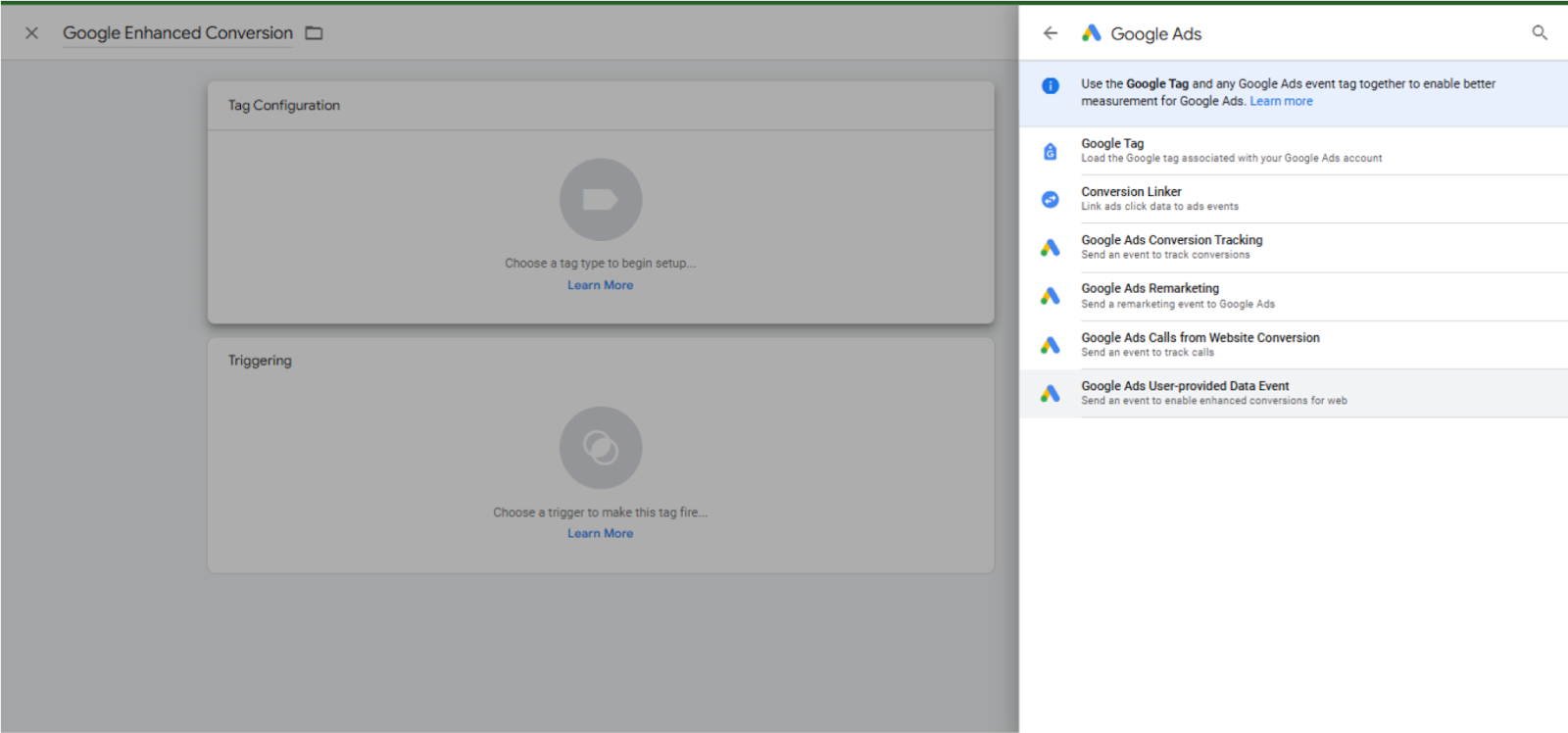Click Learn More under Tag Configuration
This screenshot has width=1568, height=733.
click(x=600, y=285)
